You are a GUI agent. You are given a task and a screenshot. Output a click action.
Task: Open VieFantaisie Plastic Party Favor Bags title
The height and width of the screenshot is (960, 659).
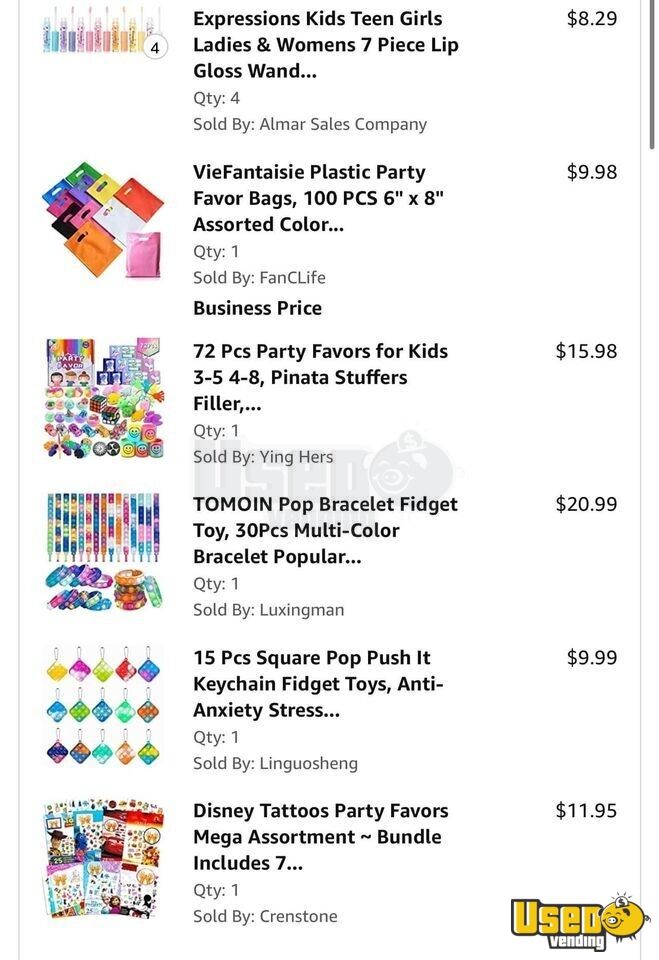(x=318, y=198)
